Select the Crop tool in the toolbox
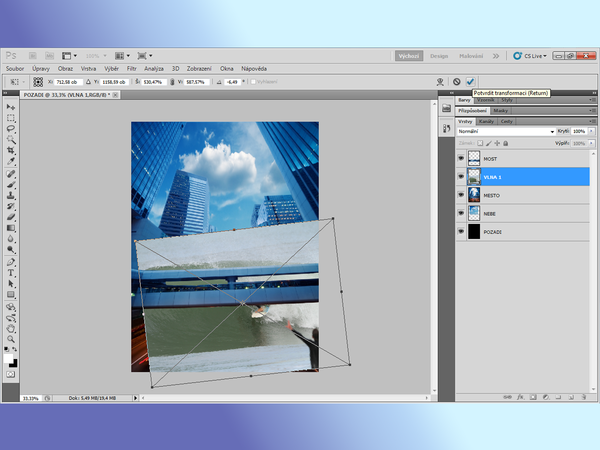The width and height of the screenshot is (600, 450). point(11,150)
